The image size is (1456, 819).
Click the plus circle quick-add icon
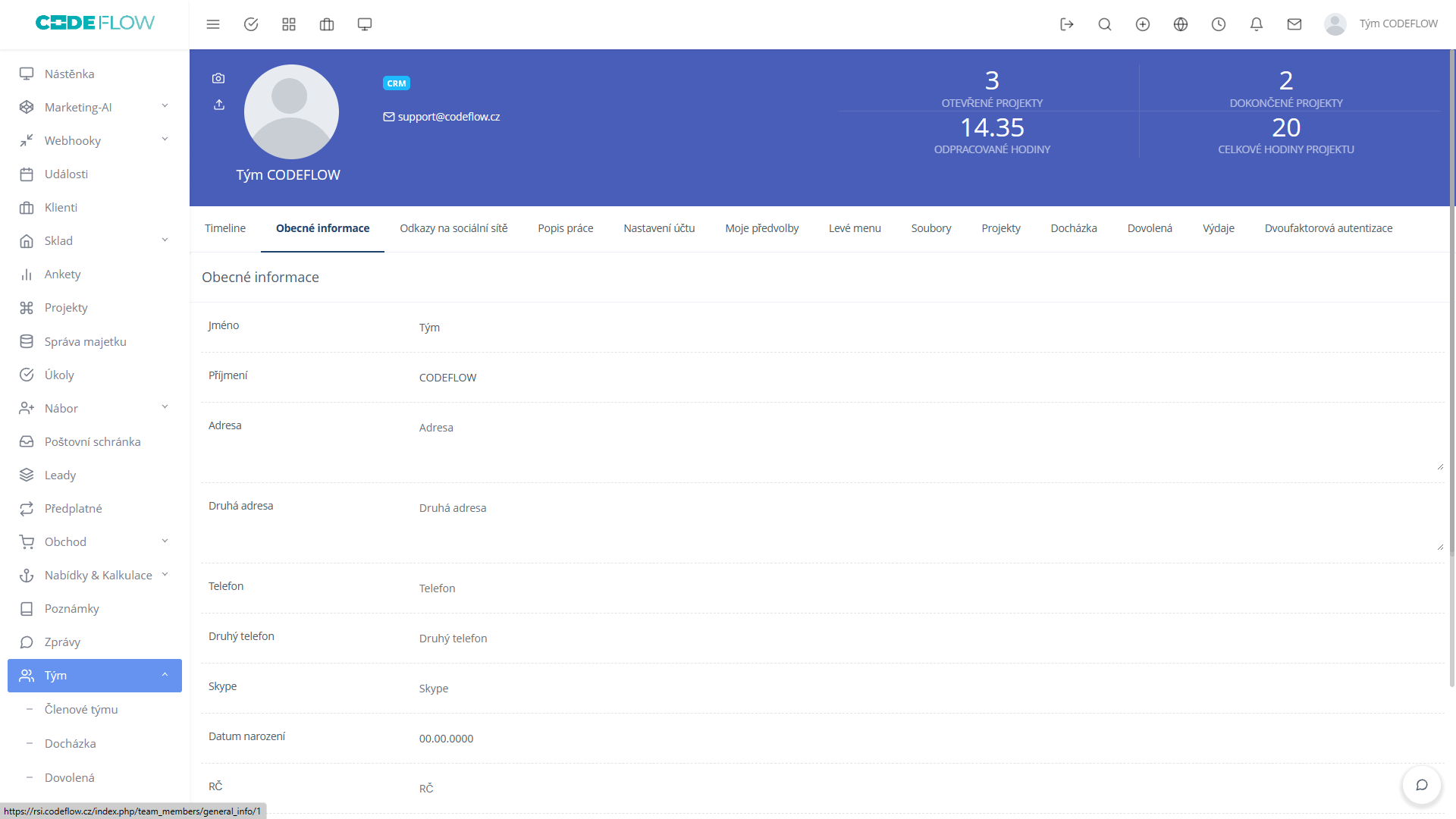tap(1143, 24)
